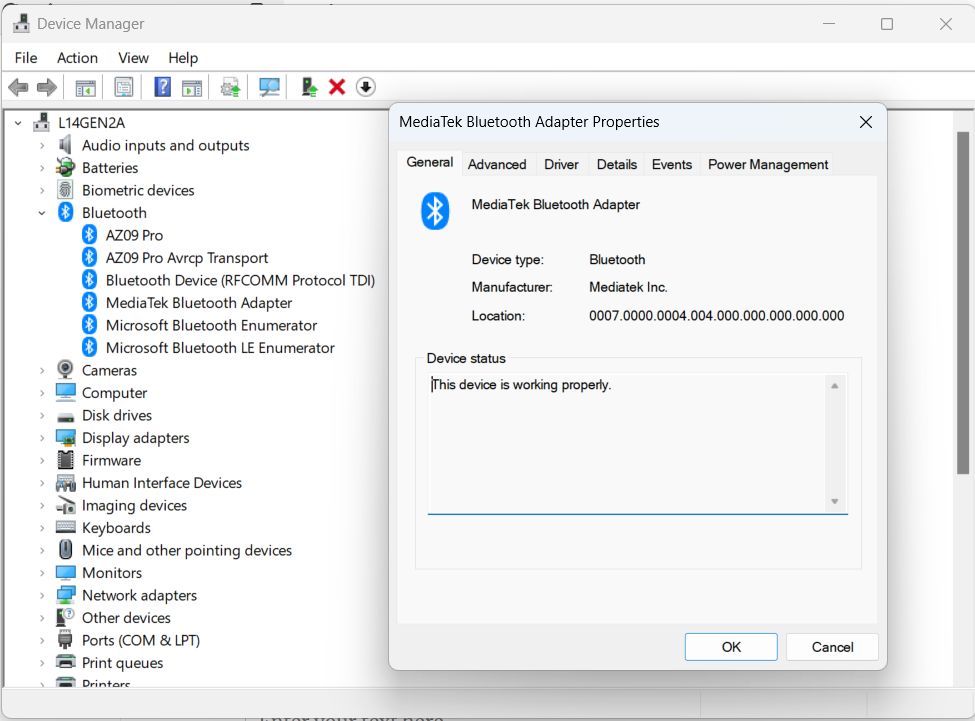Switch to the Advanced tab
Screen dimensions: 975x721
tap(497, 164)
